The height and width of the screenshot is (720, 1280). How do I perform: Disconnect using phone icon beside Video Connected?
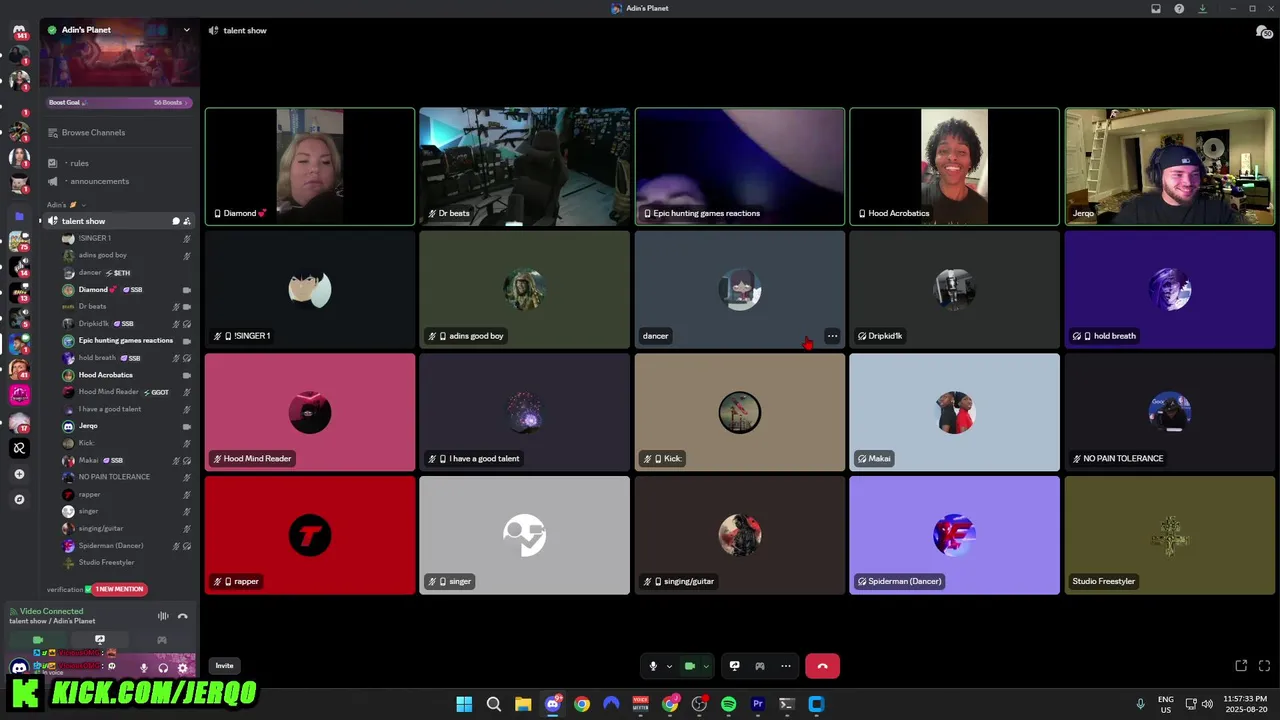[x=183, y=616]
